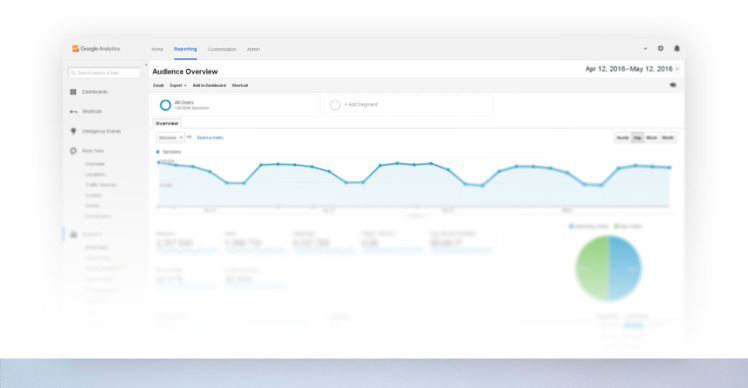Click the Search reports & help field

[x=104, y=73]
